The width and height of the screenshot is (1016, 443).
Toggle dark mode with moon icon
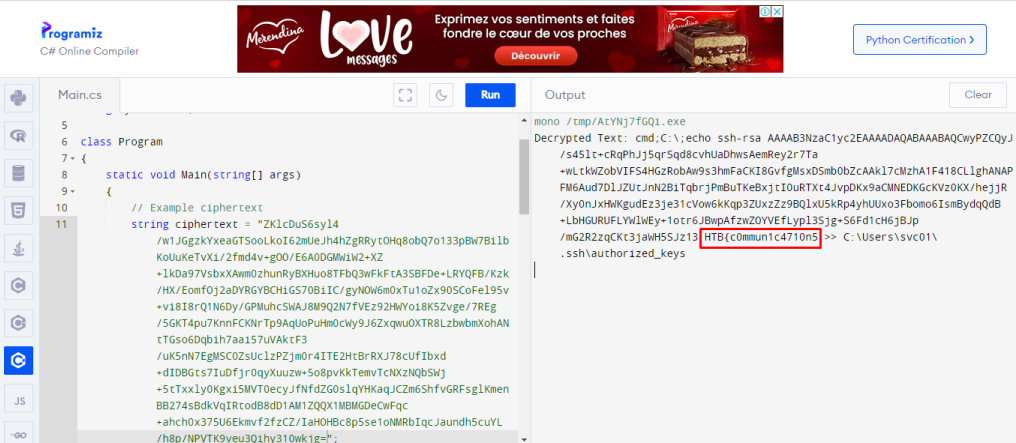click(x=441, y=95)
